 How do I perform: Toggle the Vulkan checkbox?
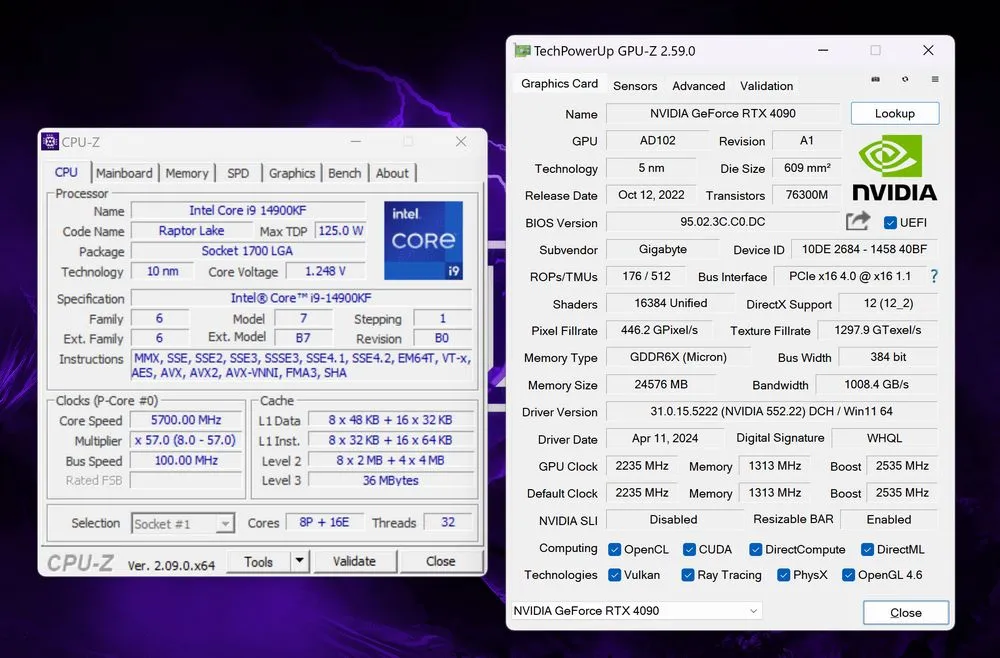pyautogui.click(x=615, y=575)
